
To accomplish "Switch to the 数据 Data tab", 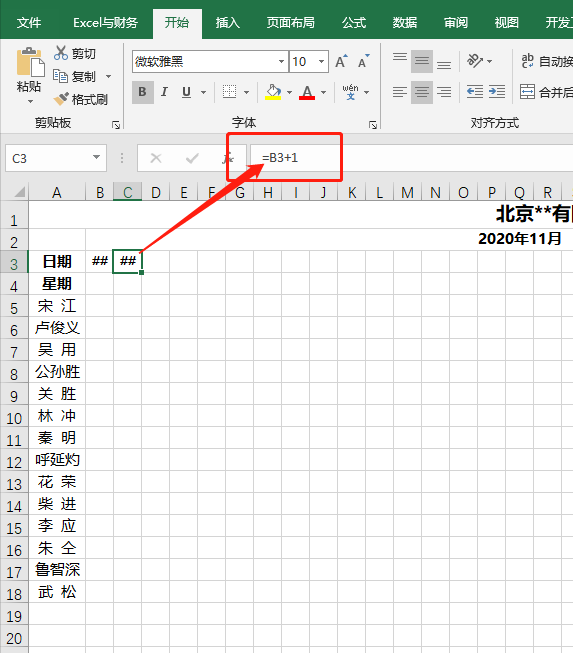I will pos(405,22).
